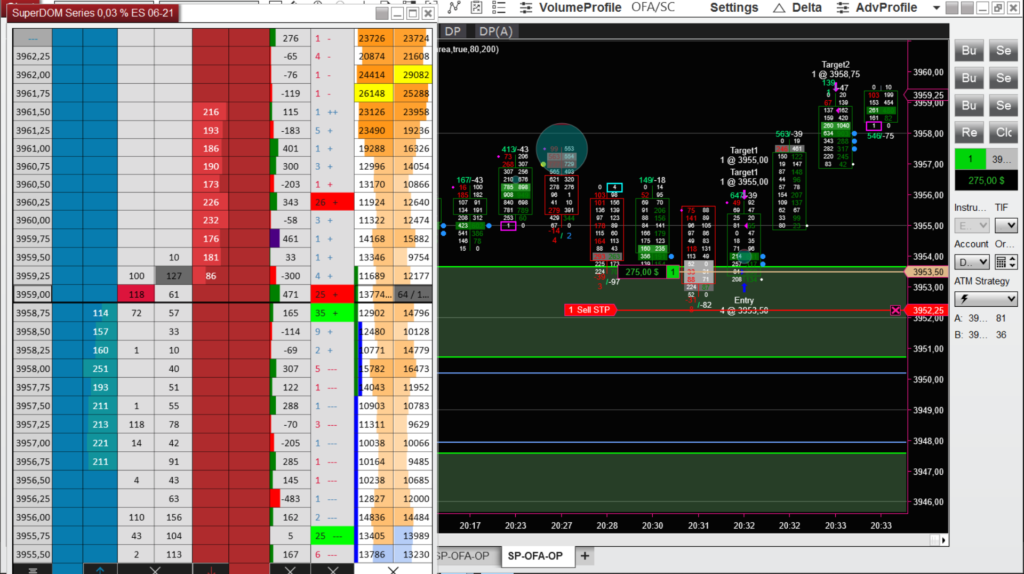Click the yellow 26148 volume cell

[x=374, y=93]
